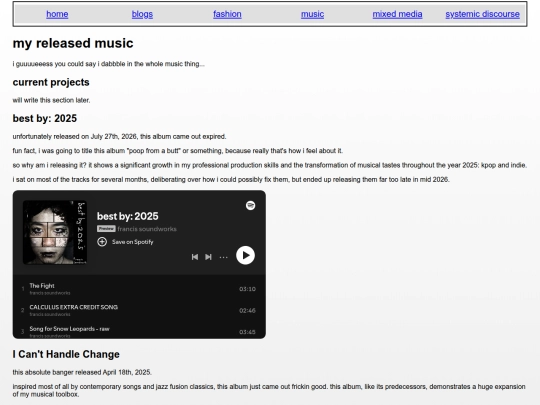The image size is (540, 405).
Task: Click duration 03:10 of The Fight
Action: pyautogui.click(x=247, y=289)
